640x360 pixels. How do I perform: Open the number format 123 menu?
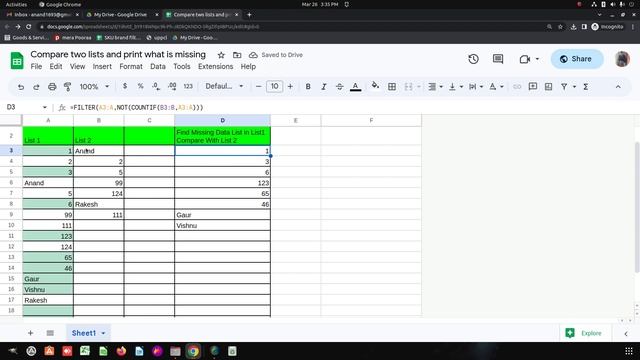click(x=188, y=87)
